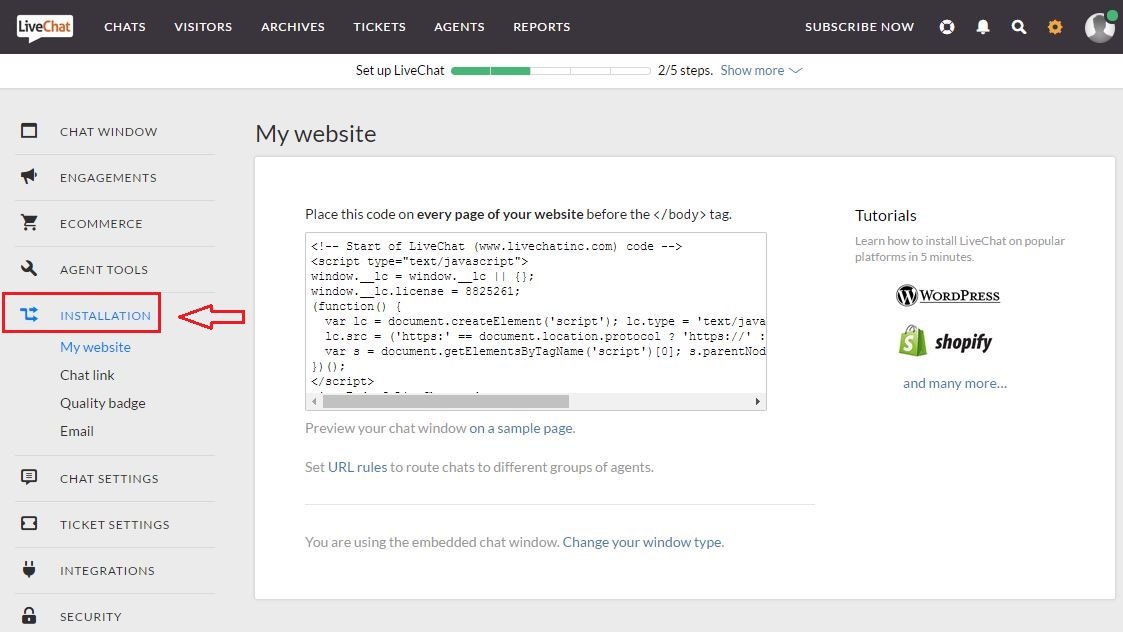Click the Set up LiveChat progress bar

[551, 71]
